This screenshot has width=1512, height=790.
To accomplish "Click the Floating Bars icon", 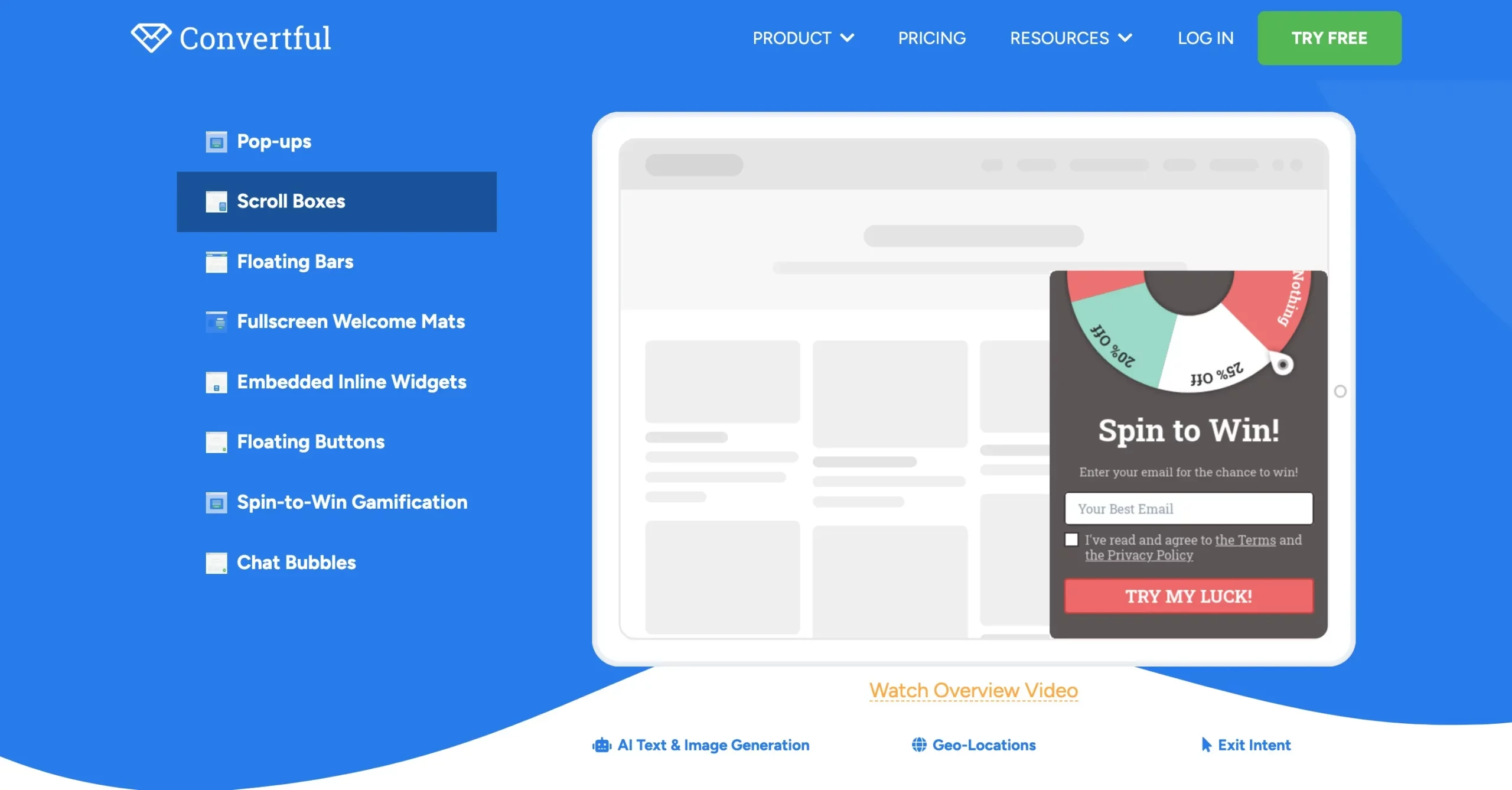I will click(216, 262).
